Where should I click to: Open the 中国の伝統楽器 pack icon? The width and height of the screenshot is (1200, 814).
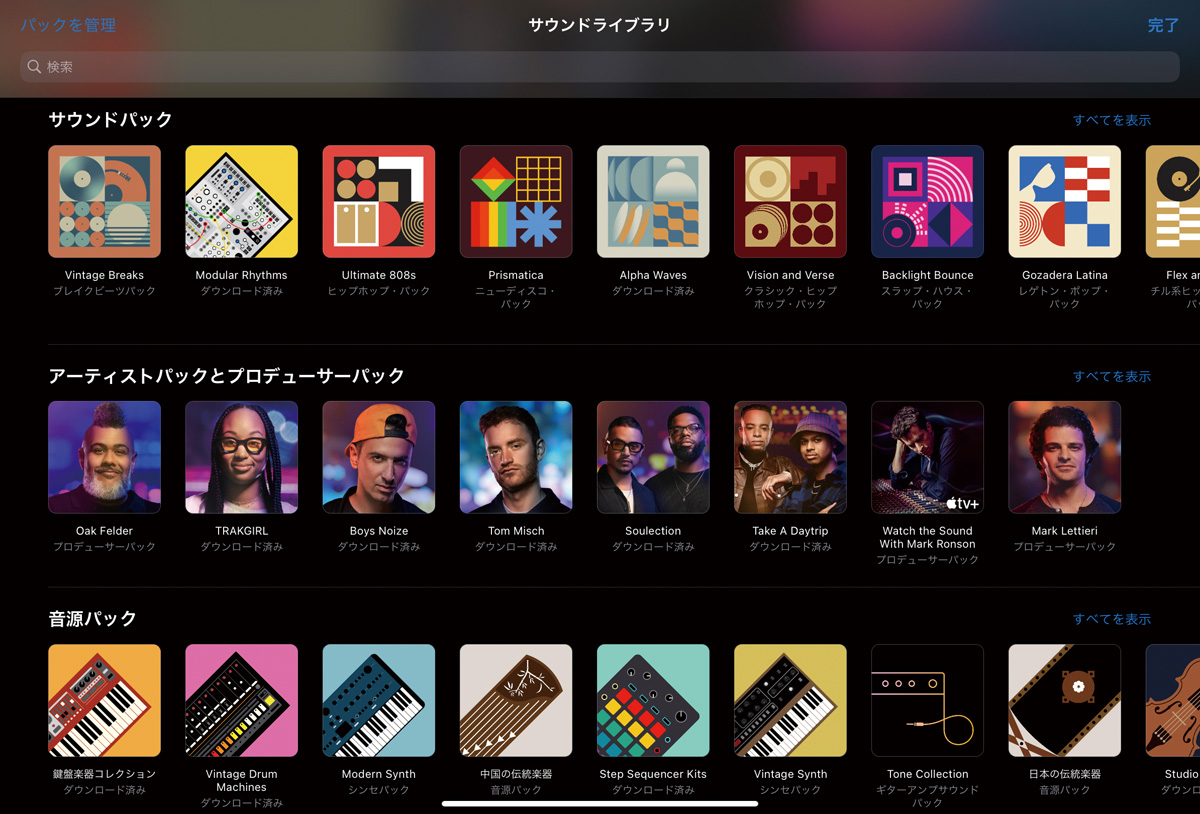click(516, 700)
